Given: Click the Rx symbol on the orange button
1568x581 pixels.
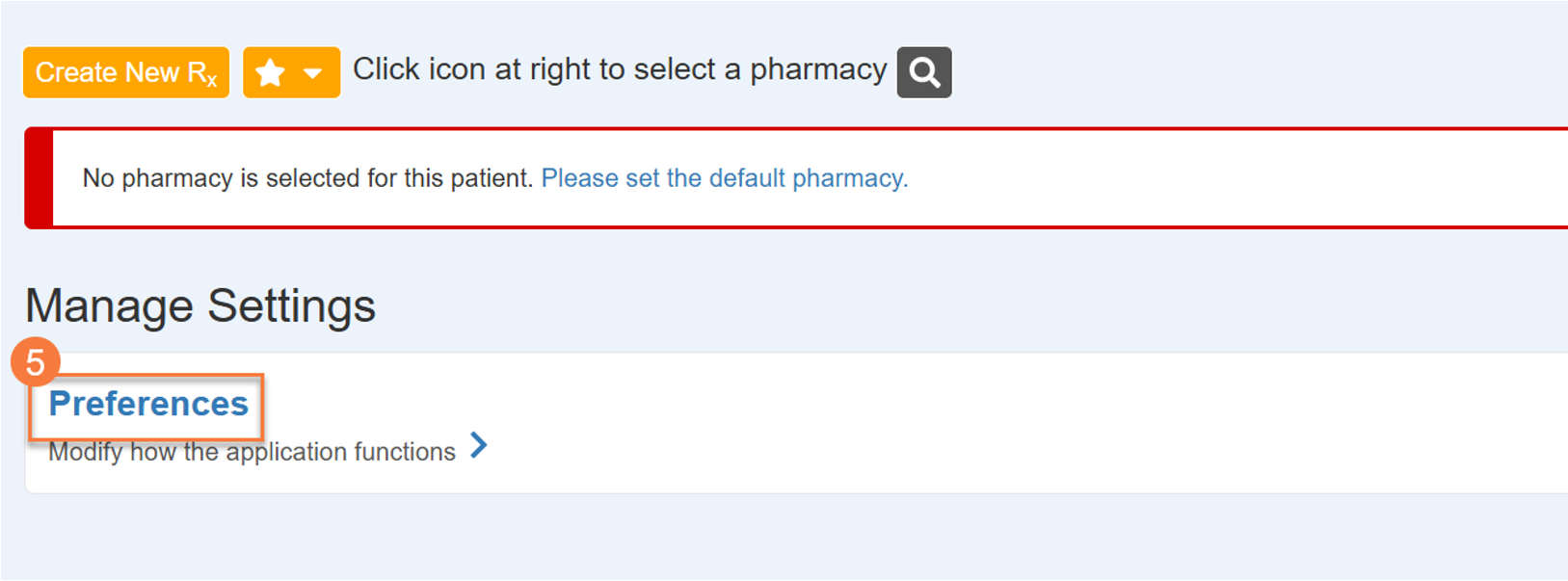Looking at the screenshot, I should point(202,73).
